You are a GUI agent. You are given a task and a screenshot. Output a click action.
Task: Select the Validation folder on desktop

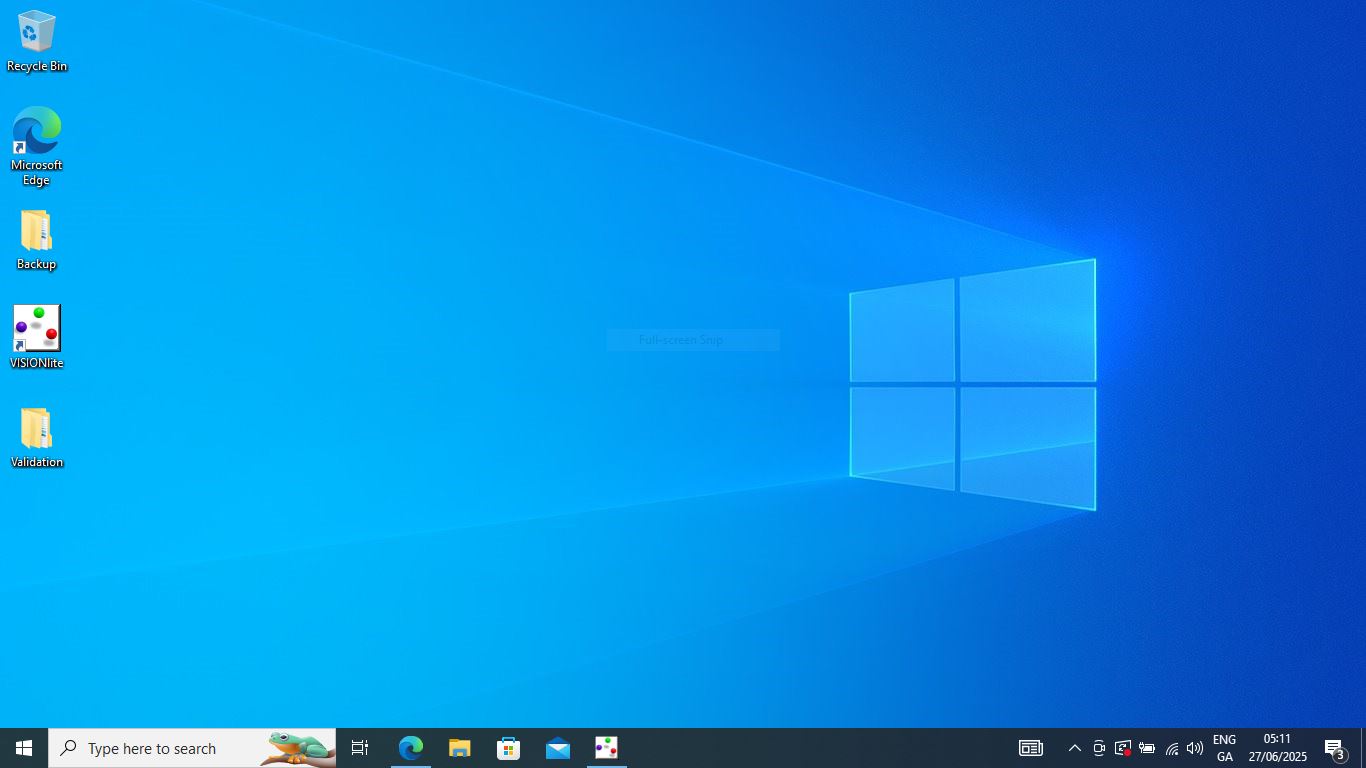pyautogui.click(x=37, y=437)
